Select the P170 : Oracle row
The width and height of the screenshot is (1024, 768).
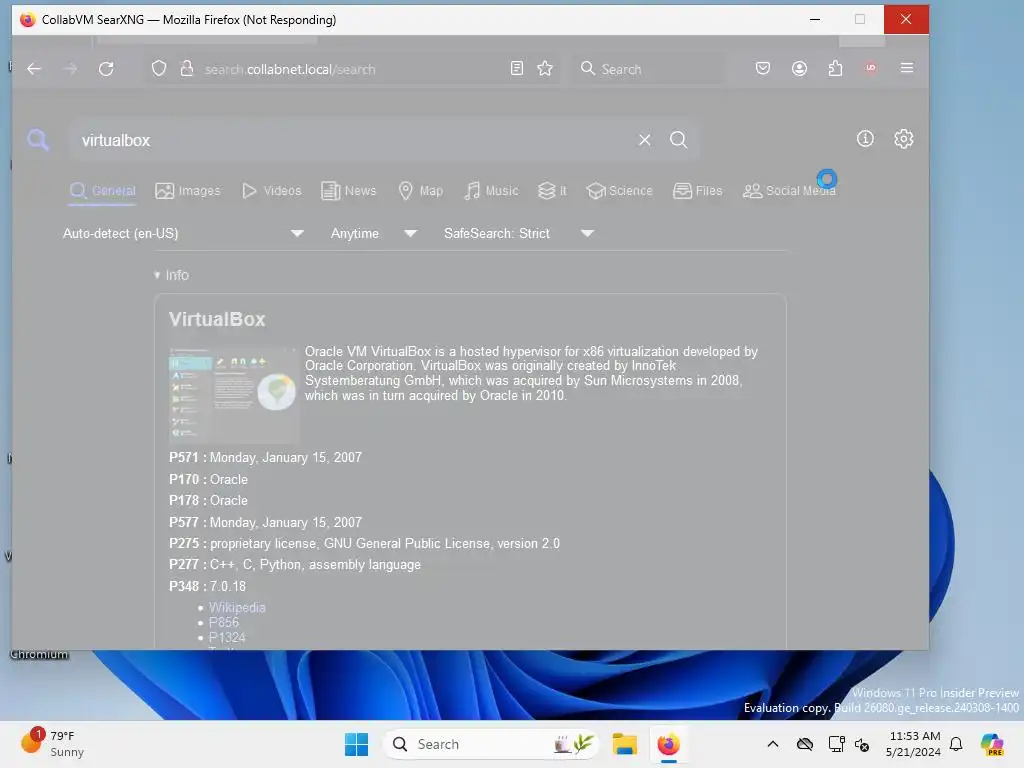tap(208, 479)
